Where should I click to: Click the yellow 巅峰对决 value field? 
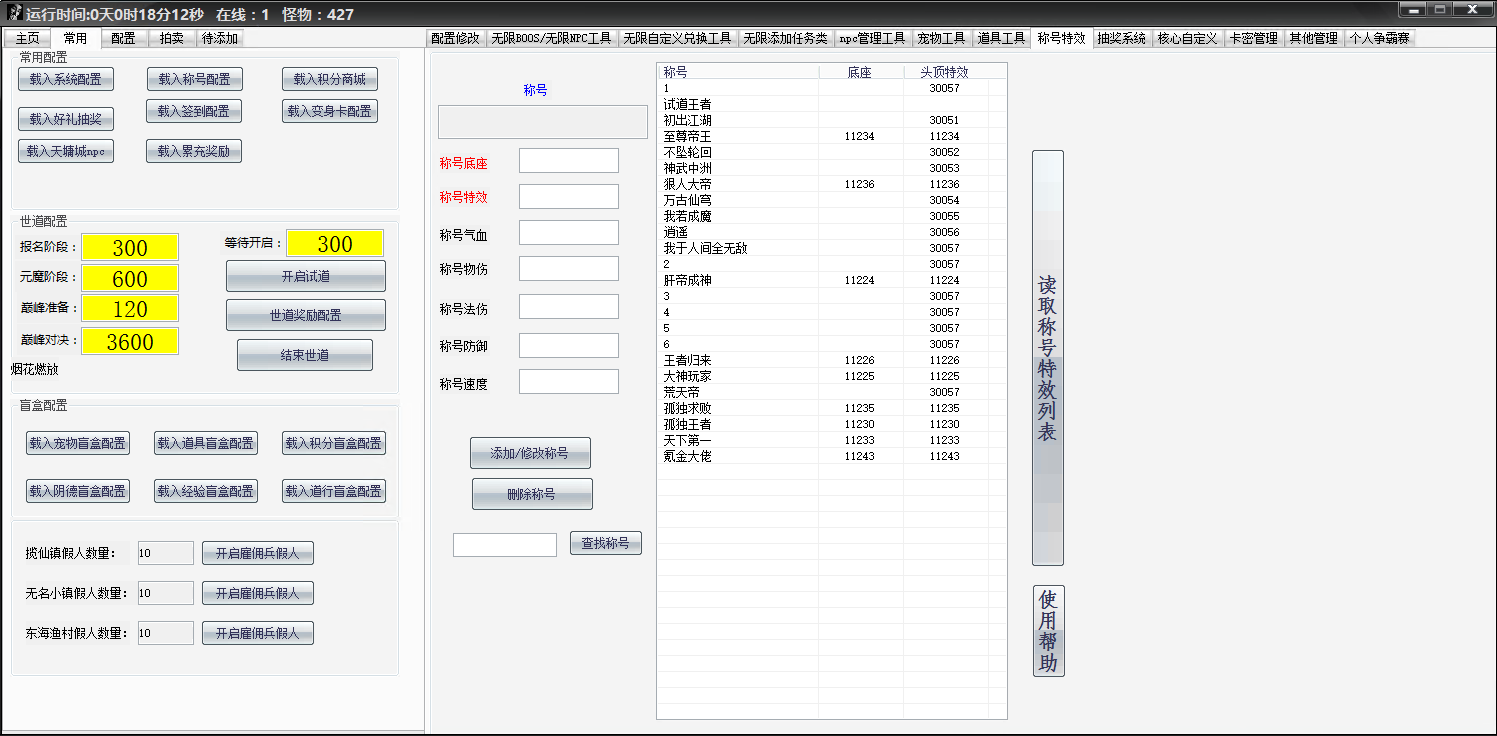[x=130, y=341]
